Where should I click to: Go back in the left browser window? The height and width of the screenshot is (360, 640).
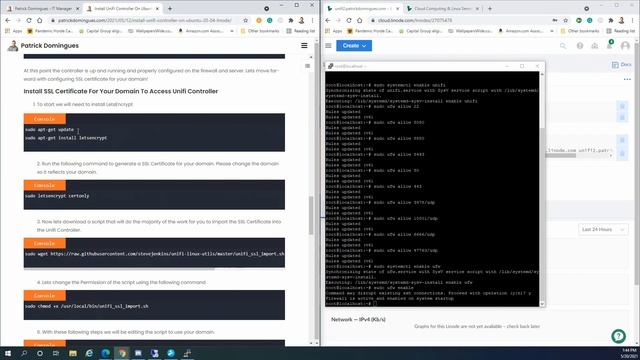coord(8,20)
